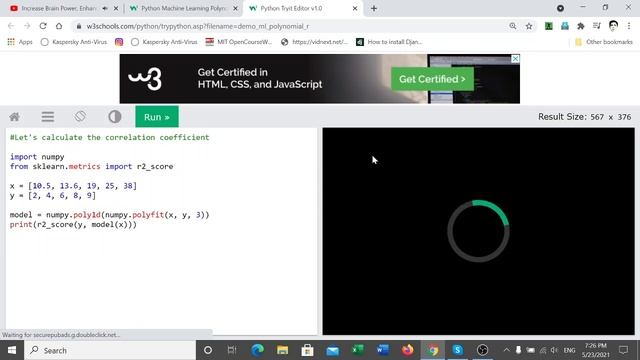
Task: Open the Windows Start menu
Action: (x=12, y=350)
